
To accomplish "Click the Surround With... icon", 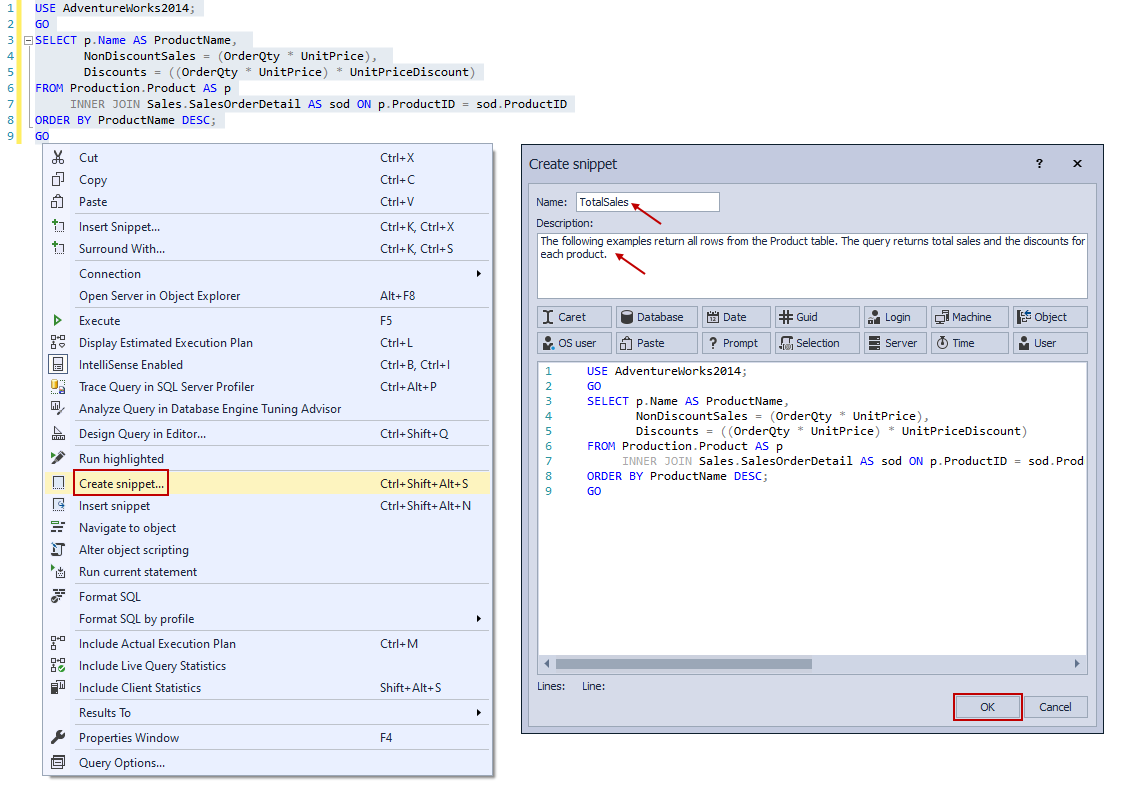I will tap(58, 249).
